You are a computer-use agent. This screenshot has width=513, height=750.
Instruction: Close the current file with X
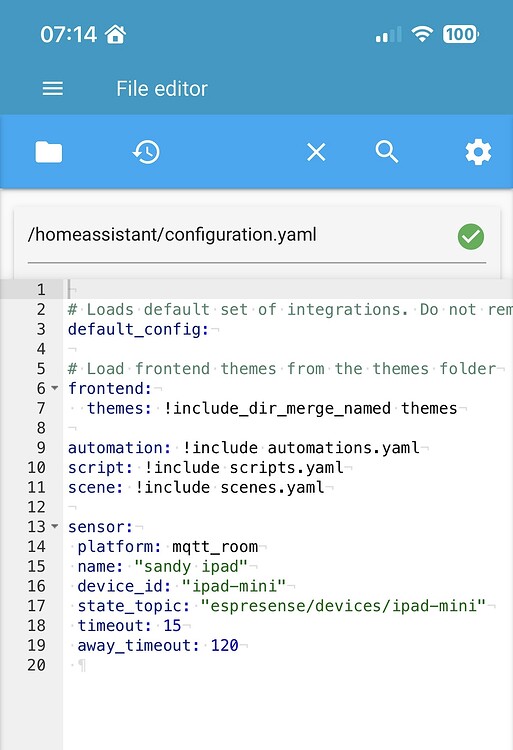[316, 153]
